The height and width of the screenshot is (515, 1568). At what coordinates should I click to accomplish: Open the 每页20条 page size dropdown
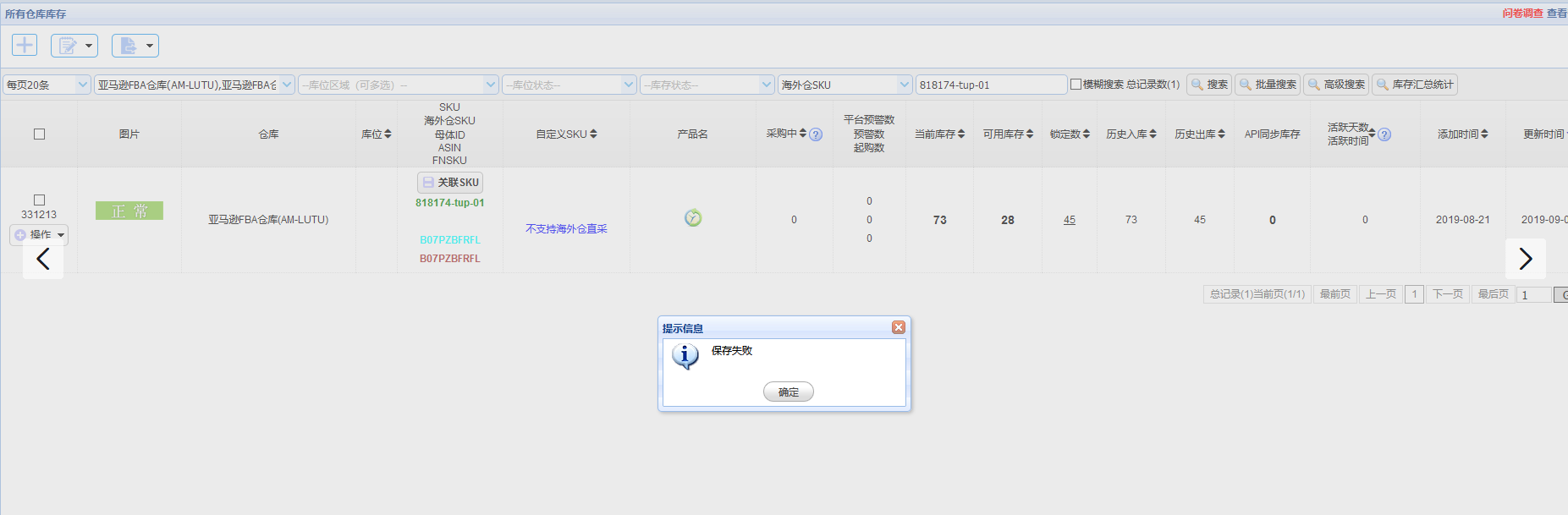tap(47, 85)
